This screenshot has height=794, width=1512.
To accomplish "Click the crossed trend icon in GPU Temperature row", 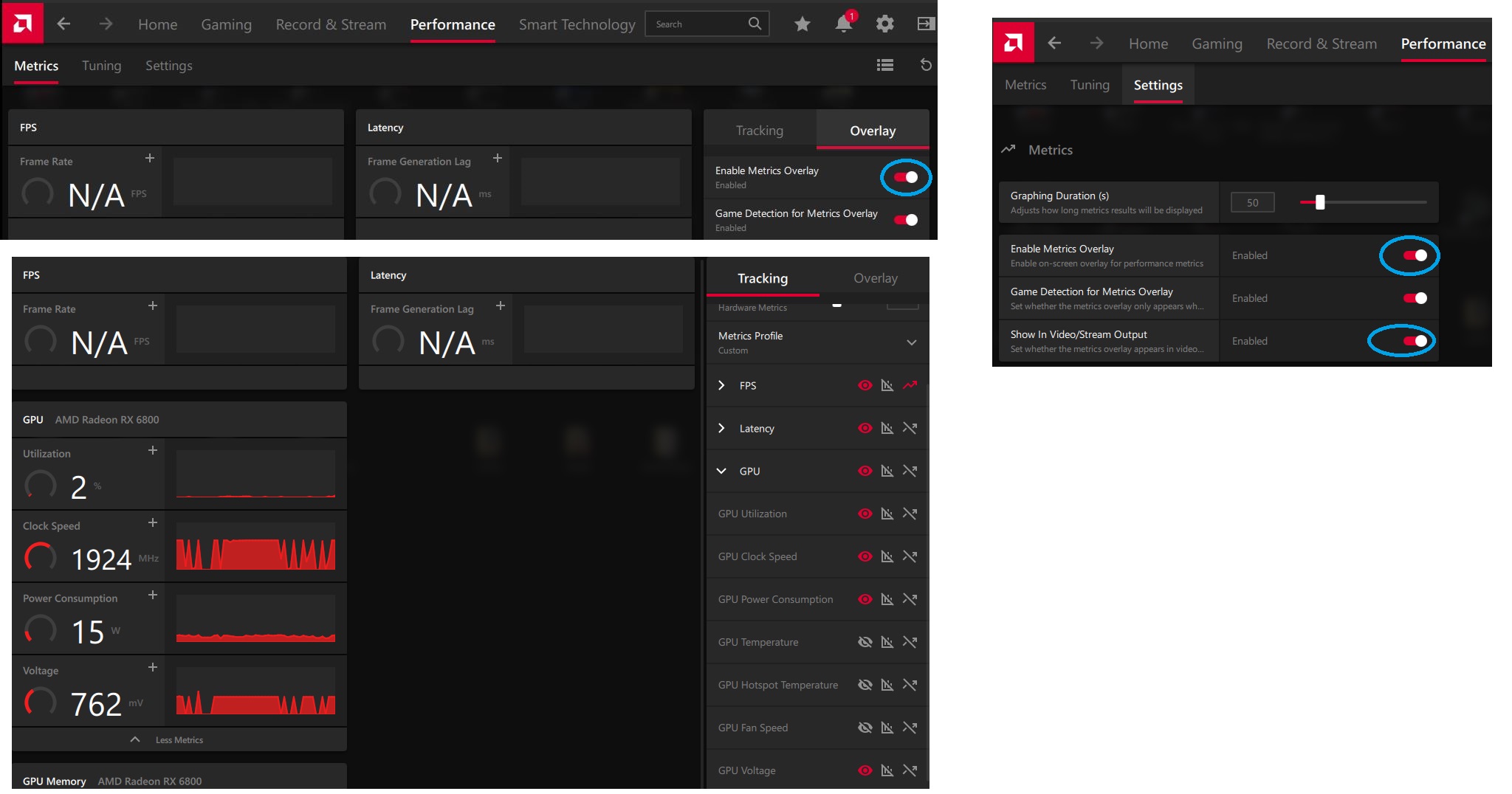I will coord(910,642).
